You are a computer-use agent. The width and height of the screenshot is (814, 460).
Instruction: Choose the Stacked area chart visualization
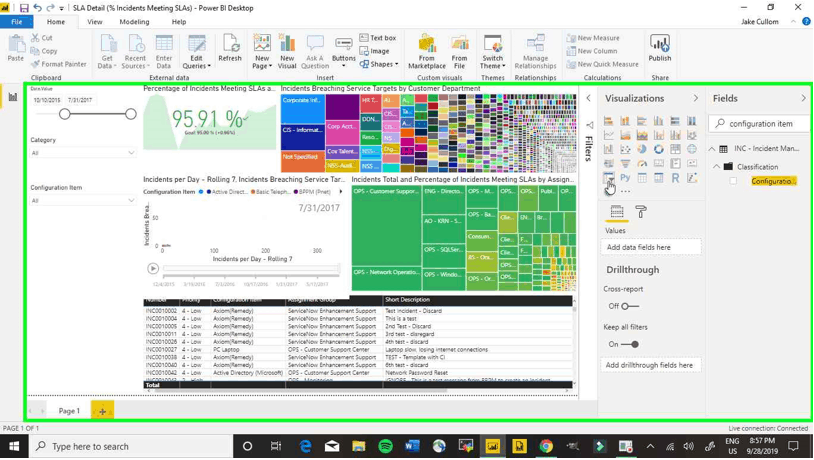coord(642,135)
